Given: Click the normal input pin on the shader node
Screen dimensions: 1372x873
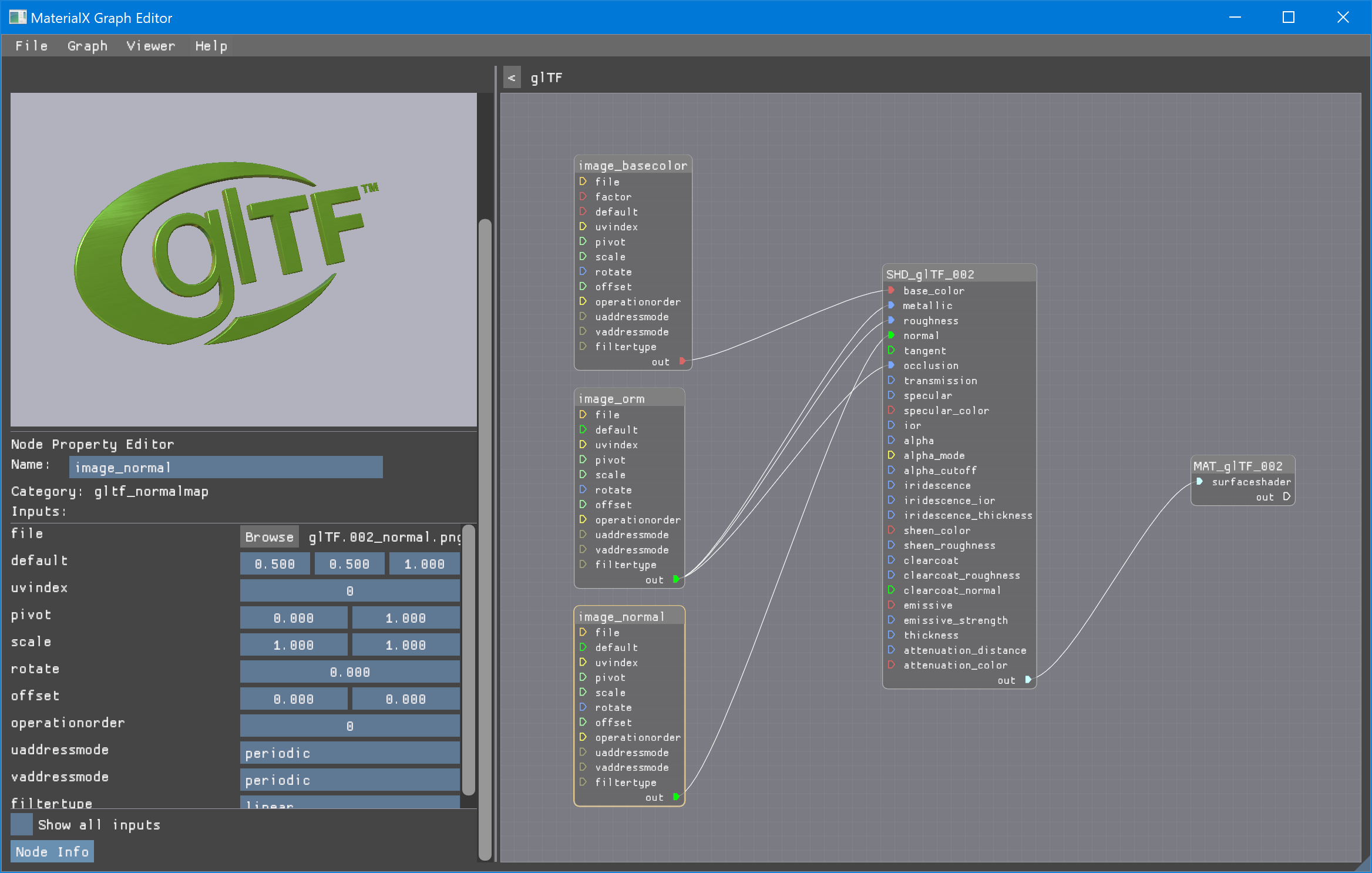Looking at the screenshot, I should pyautogui.click(x=891, y=335).
